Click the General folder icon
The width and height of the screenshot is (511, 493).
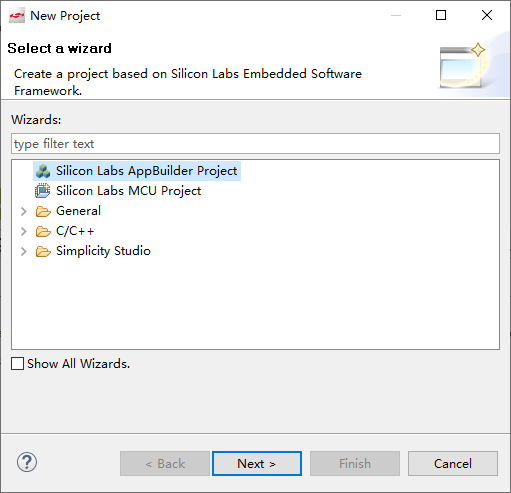43,211
